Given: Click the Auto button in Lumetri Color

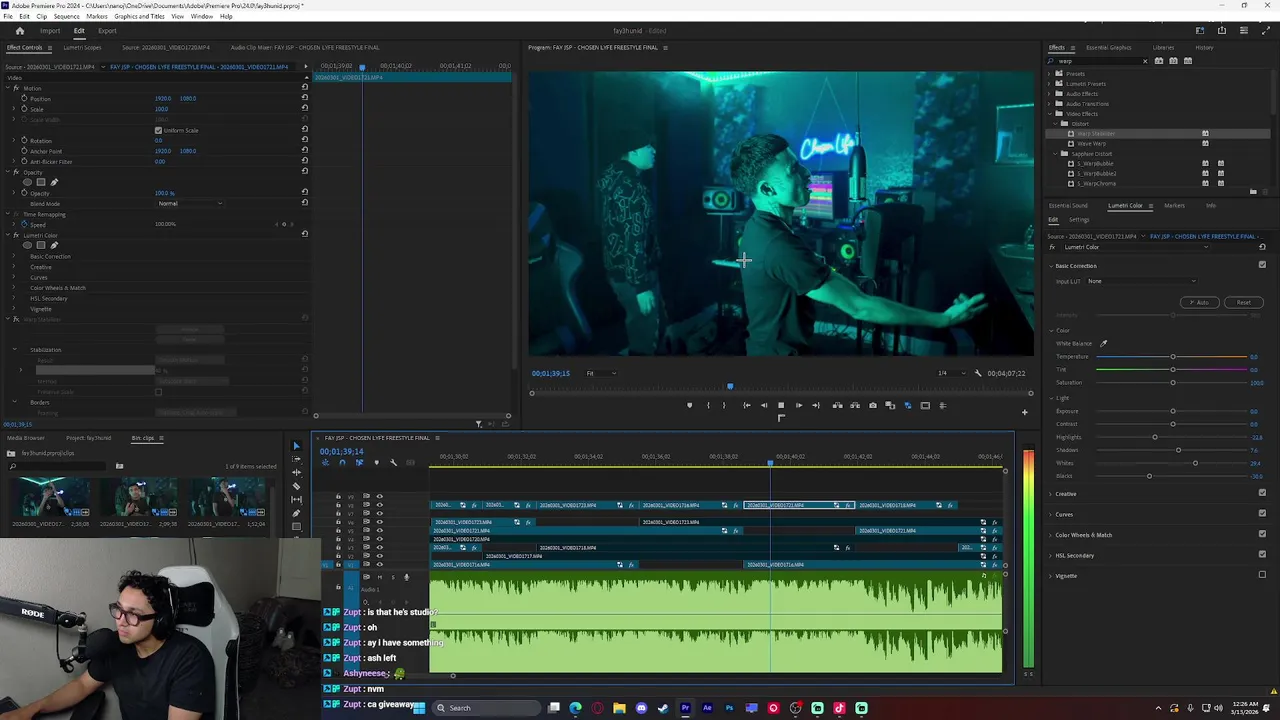Looking at the screenshot, I should pos(1201,302).
